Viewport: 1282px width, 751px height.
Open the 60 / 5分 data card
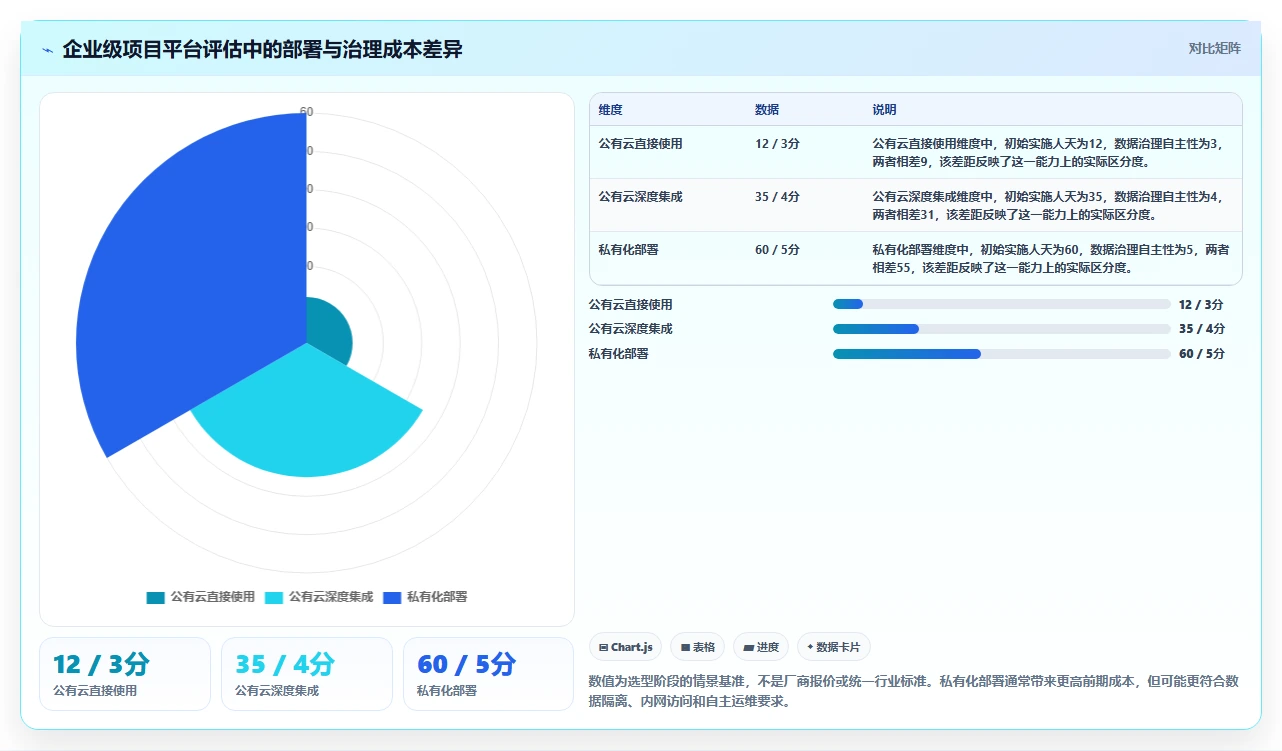tap(489, 674)
